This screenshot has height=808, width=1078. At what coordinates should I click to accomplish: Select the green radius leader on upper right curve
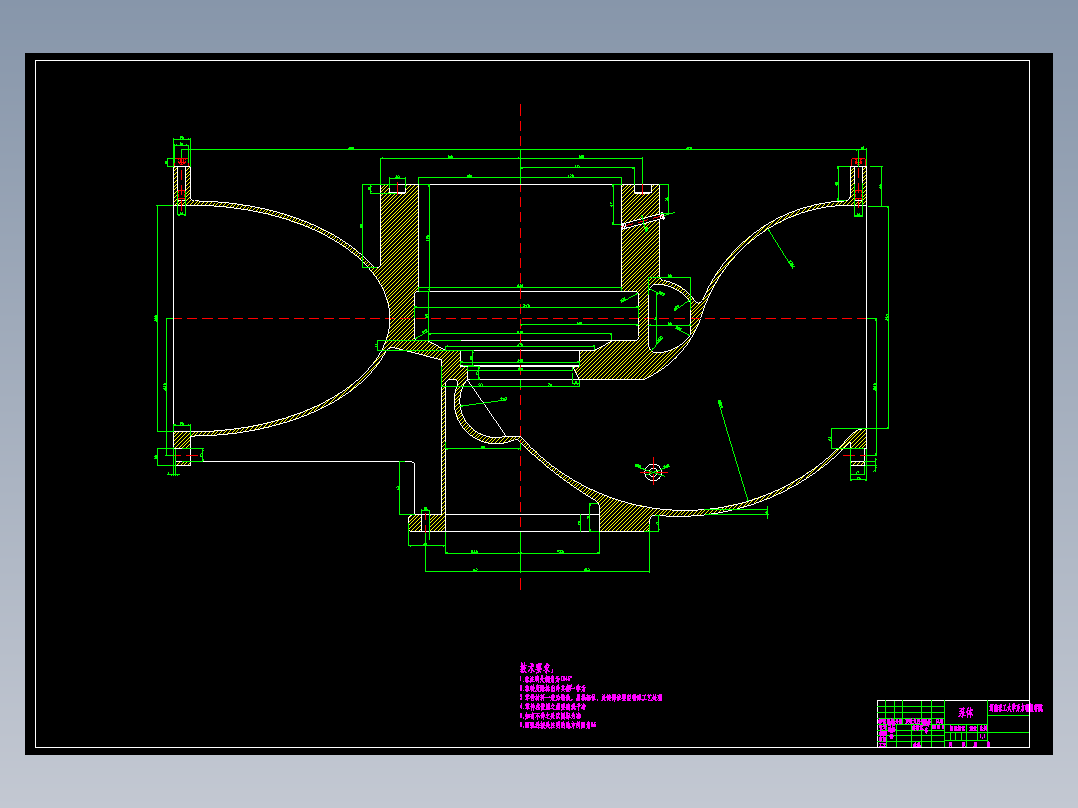pyautogui.click(x=780, y=248)
